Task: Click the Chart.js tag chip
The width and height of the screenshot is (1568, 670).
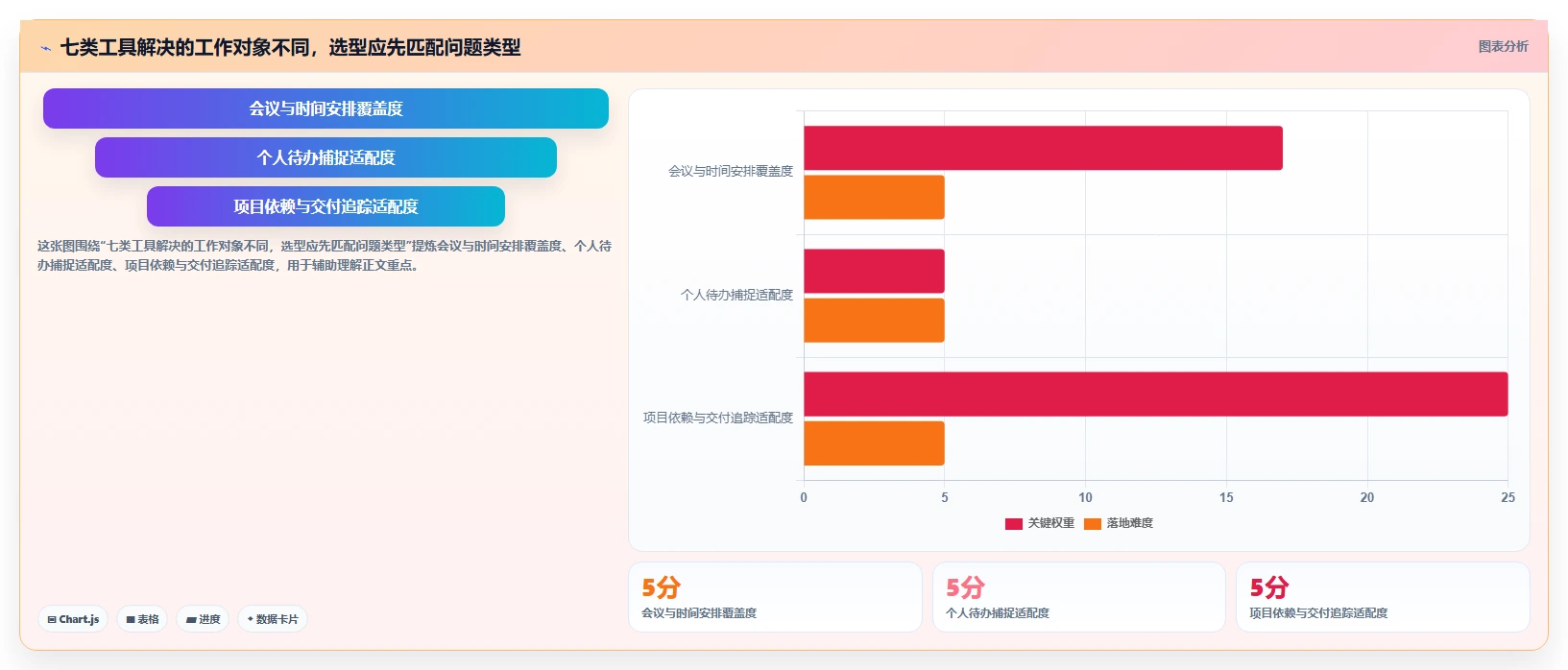Action: 73,619
